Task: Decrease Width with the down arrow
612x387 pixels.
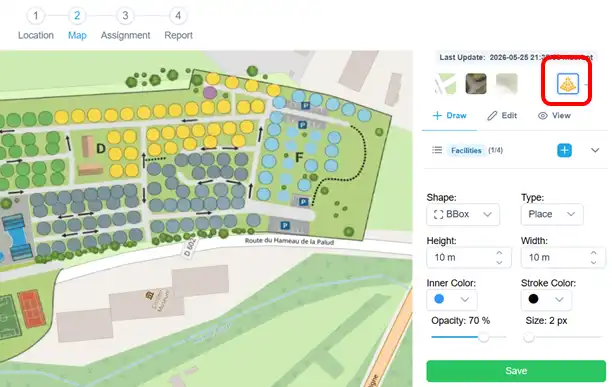Action: point(593,263)
